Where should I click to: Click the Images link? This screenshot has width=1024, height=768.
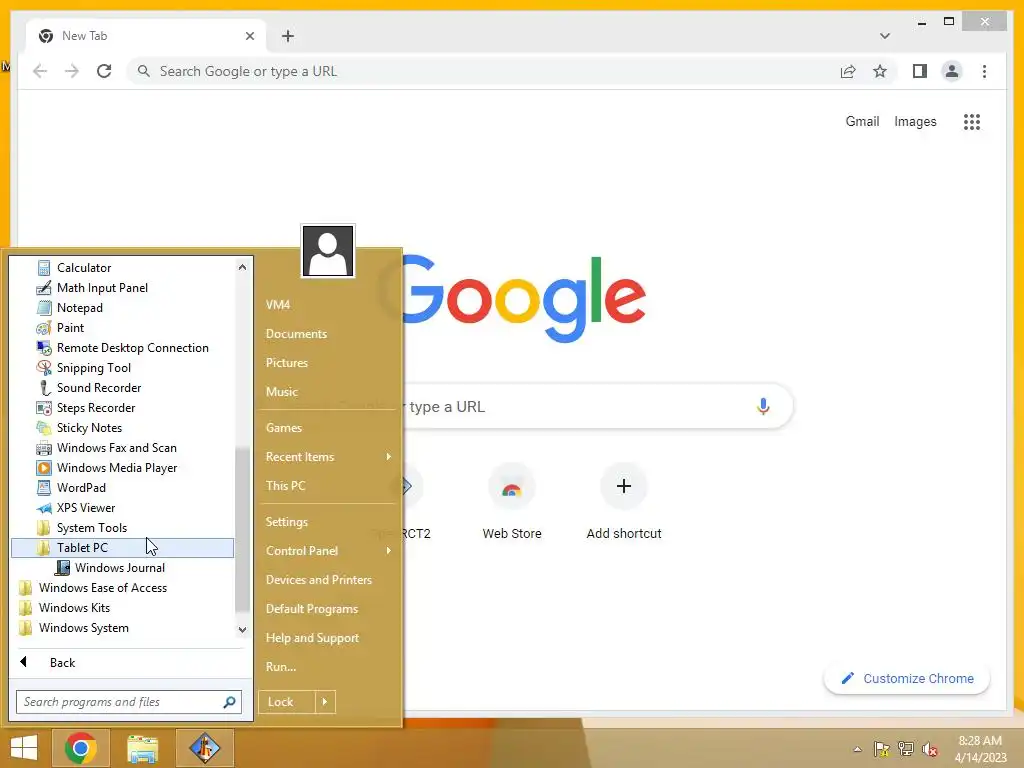(x=915, y=121)
